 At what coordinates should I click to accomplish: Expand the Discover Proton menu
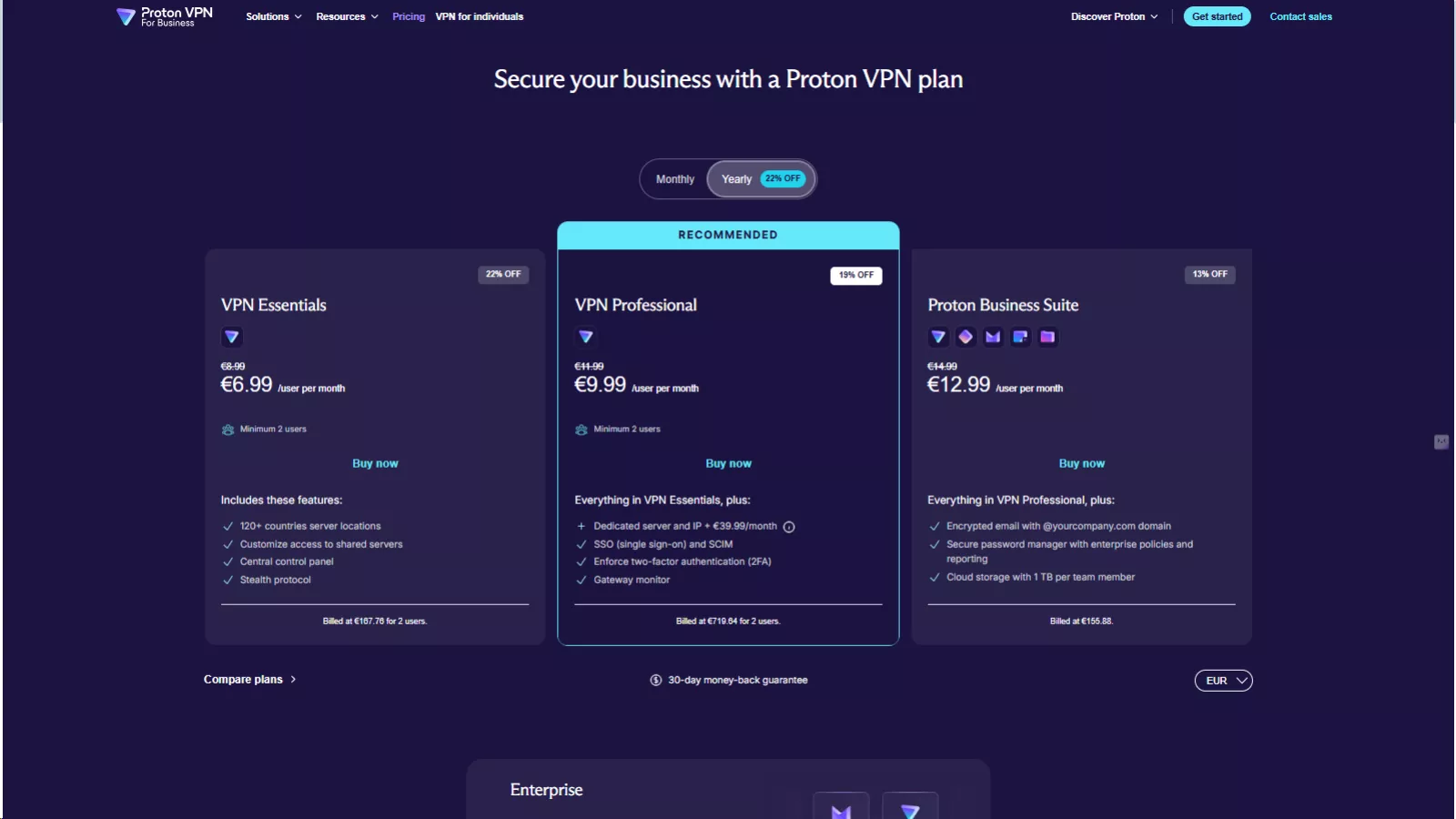[1114, 15]
